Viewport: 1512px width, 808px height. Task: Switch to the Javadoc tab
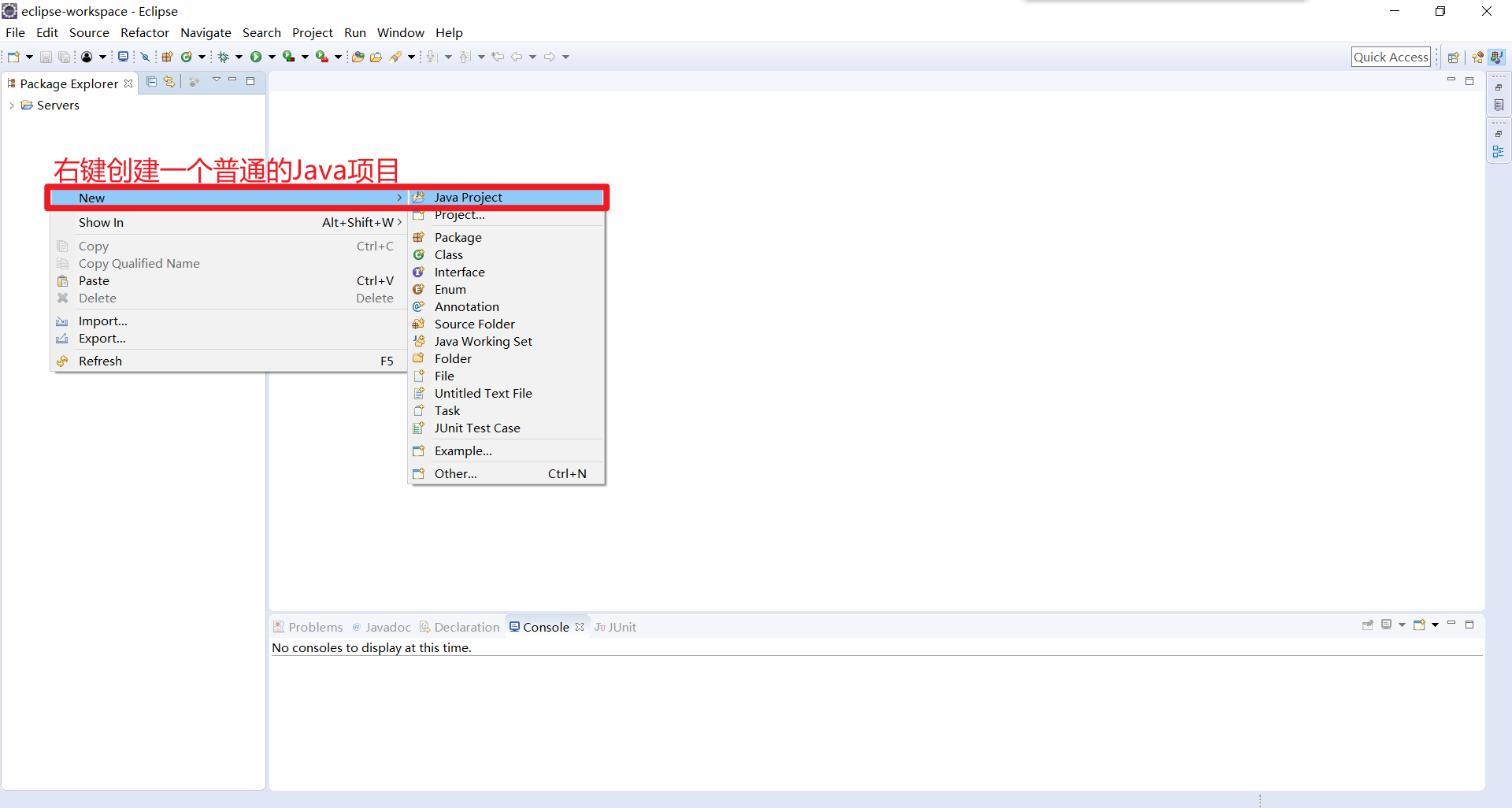pyautogui.click(x=381, y=627)
